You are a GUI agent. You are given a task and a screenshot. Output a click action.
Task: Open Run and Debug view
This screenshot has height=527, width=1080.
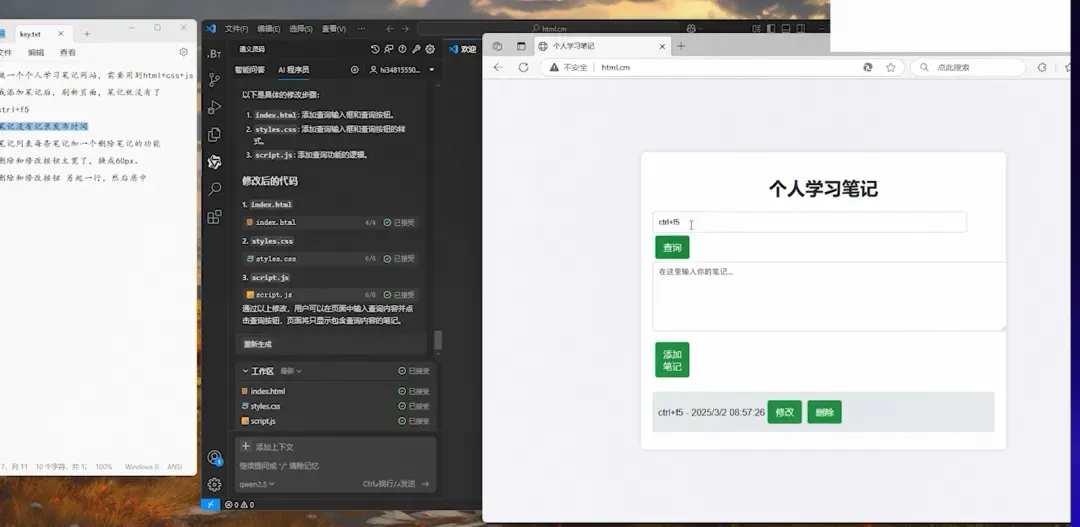[x=214, y=107]
